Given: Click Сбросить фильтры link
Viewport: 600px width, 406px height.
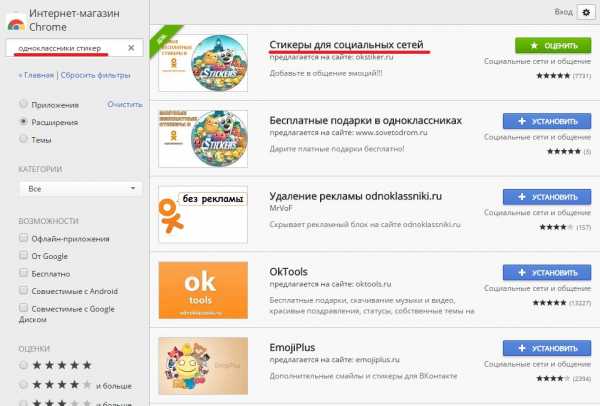Looking at the screenshot, I should click(x=96, y=75).
